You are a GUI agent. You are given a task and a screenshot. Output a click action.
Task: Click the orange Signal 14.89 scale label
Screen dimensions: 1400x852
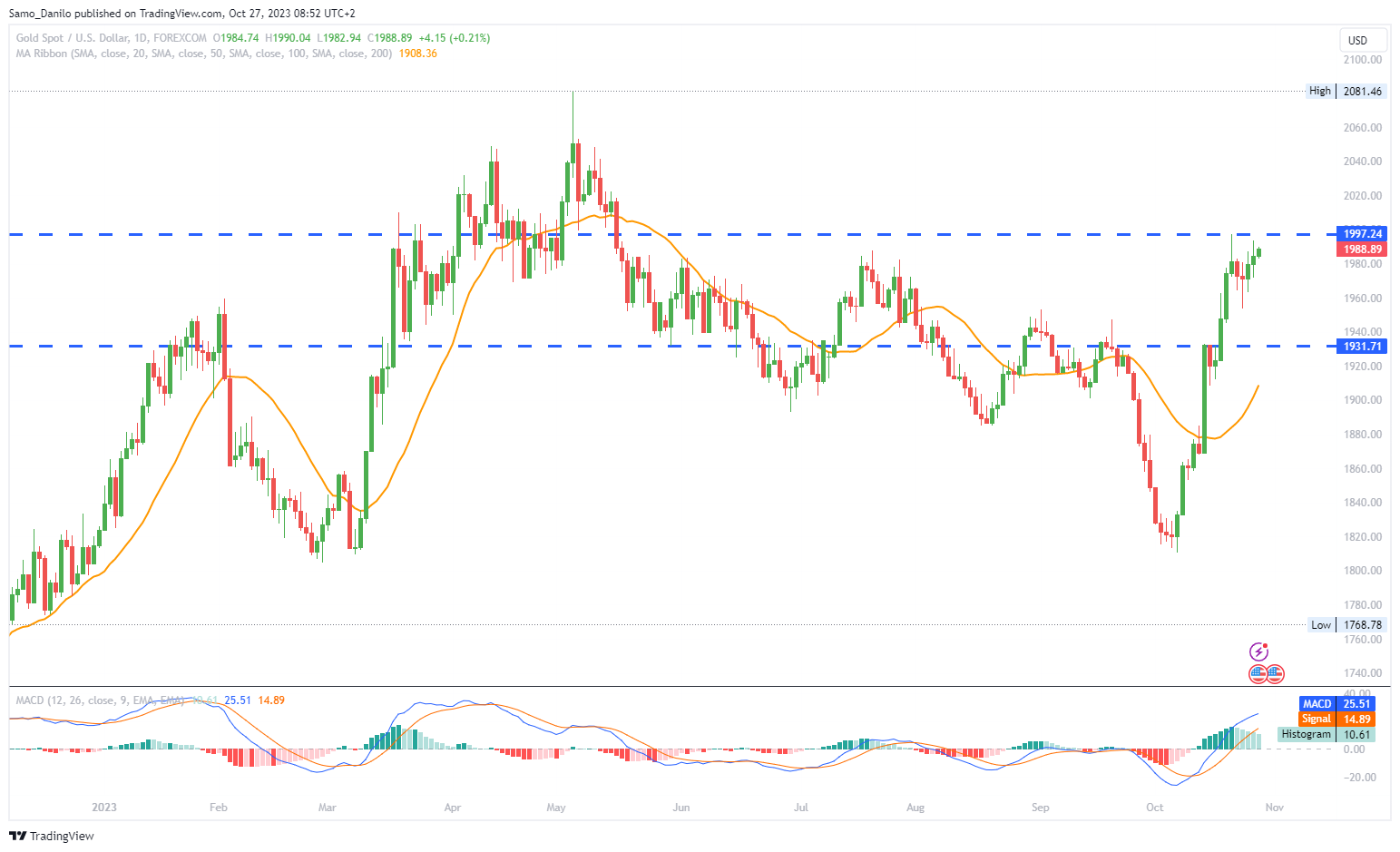pyautogui.click(x=1337, y=719)
